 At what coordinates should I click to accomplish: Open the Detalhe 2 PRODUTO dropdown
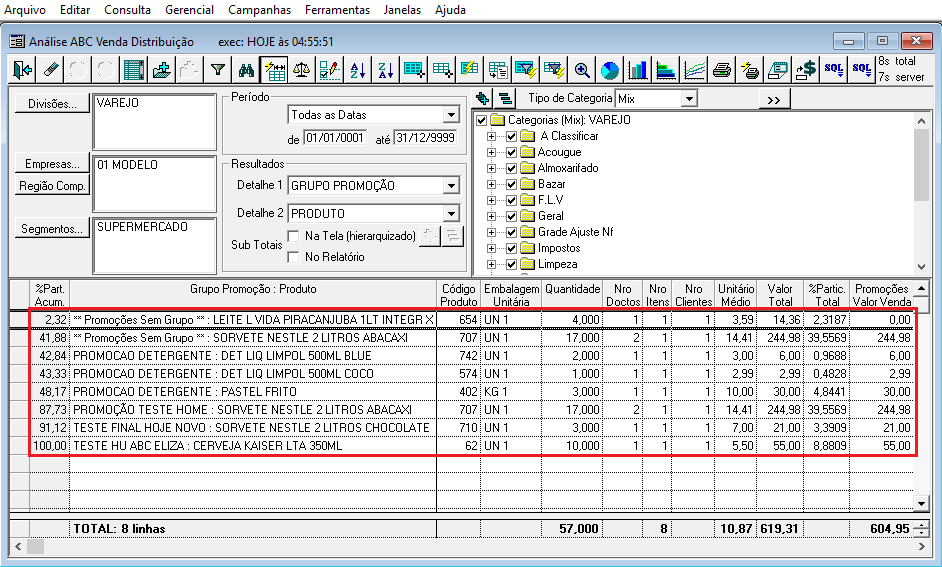point(451,213)
